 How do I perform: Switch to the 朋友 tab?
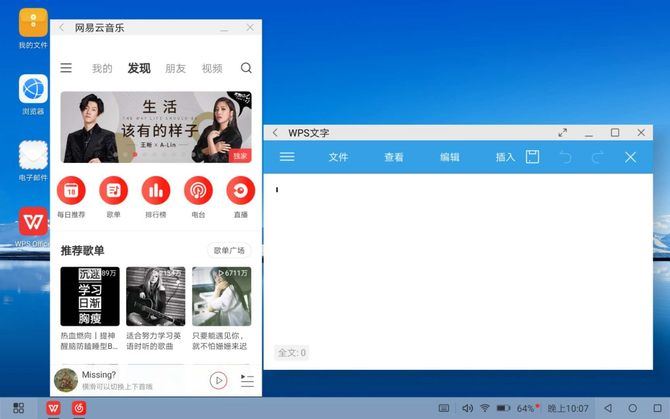[175, 68]
